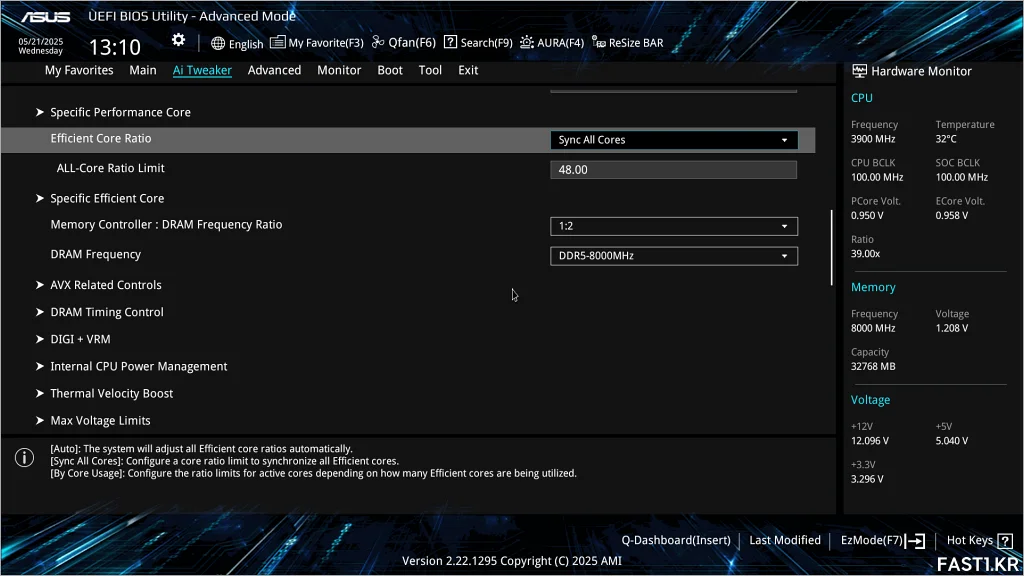This screenshot has width=1024, height=576.
Task: Switch to the Advanced tab
Action: [x=274, y=70]
